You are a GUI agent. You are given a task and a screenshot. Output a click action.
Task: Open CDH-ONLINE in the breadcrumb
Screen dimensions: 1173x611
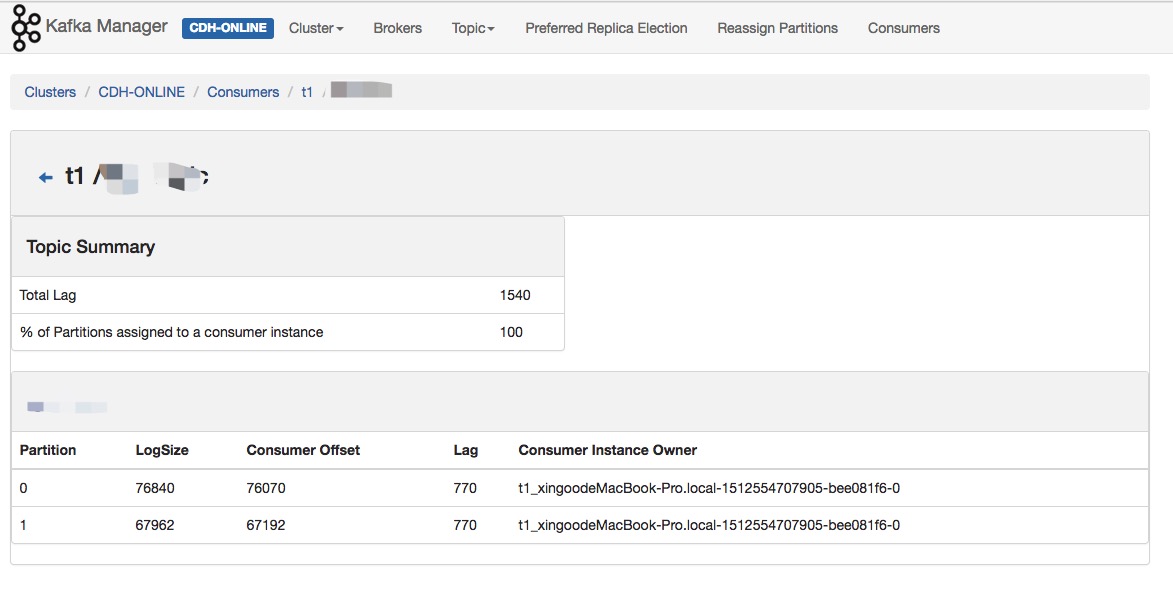(x=141, y=92)
